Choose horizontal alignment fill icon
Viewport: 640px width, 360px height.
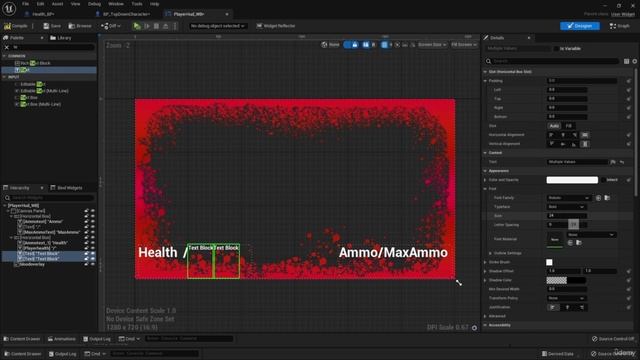[585, 135]
